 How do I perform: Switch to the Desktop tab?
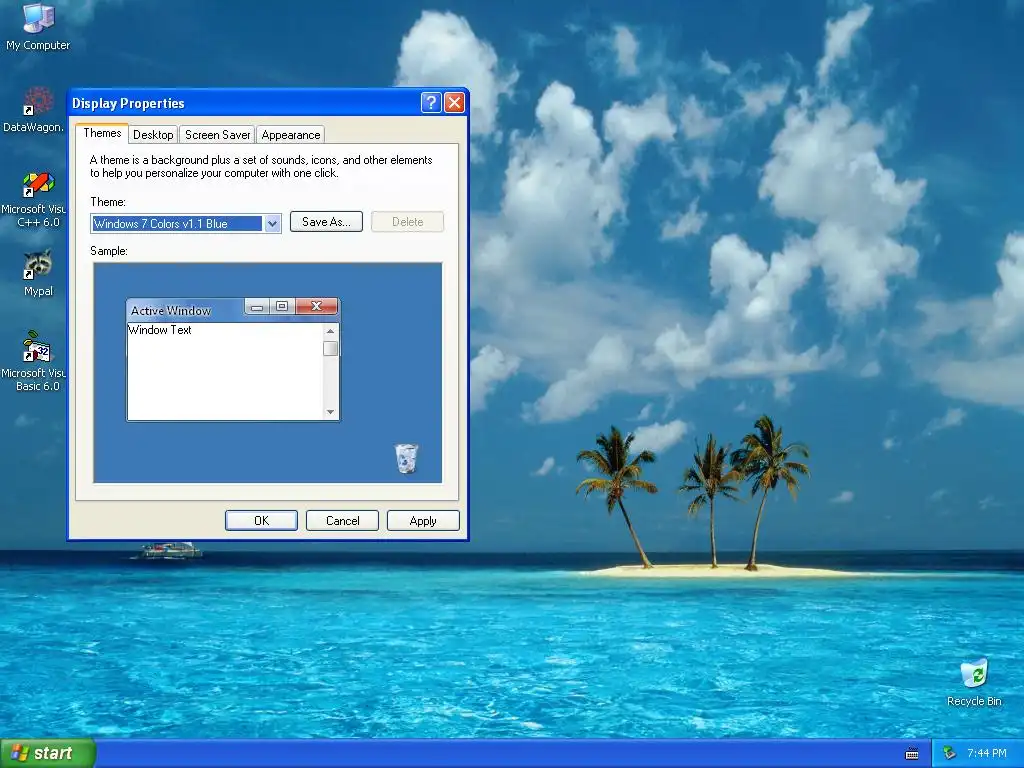coord(153,135)
